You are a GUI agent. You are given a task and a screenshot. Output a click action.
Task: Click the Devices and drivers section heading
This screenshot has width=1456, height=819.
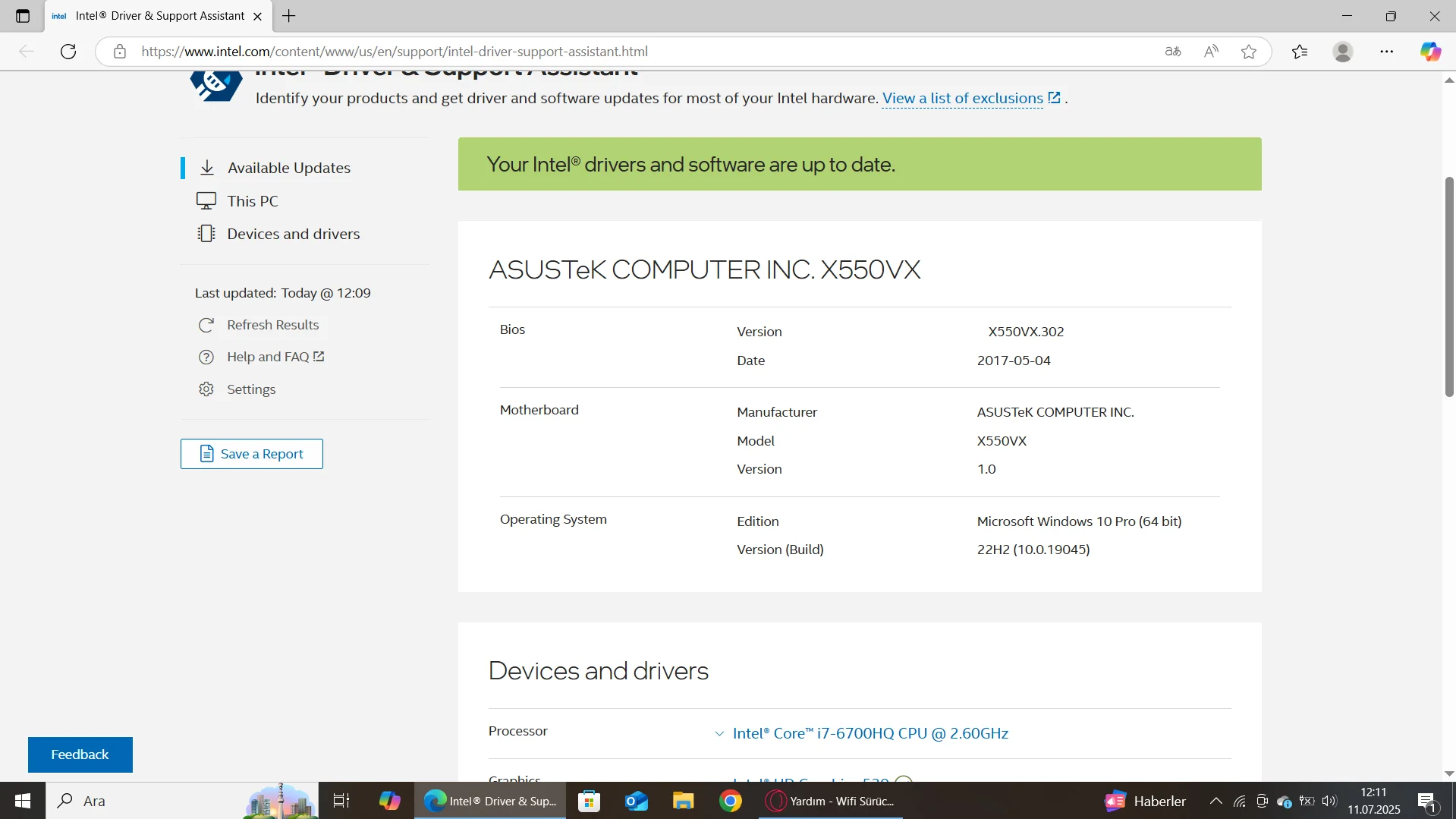pos(599,671)
